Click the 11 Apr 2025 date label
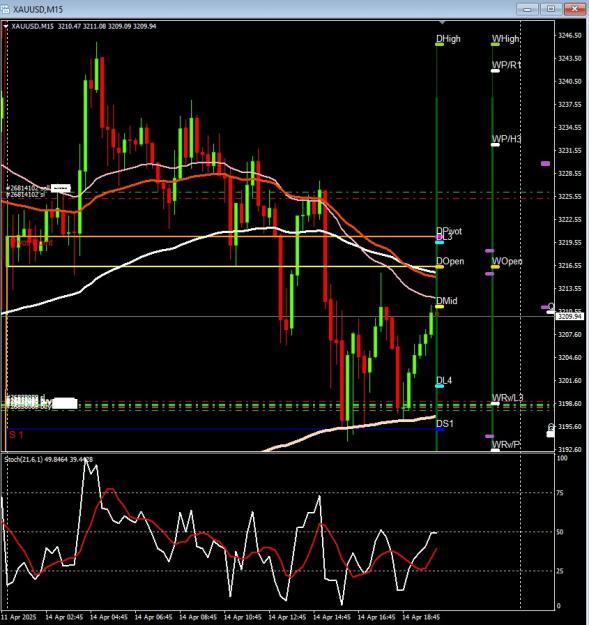 click(19, 617)
